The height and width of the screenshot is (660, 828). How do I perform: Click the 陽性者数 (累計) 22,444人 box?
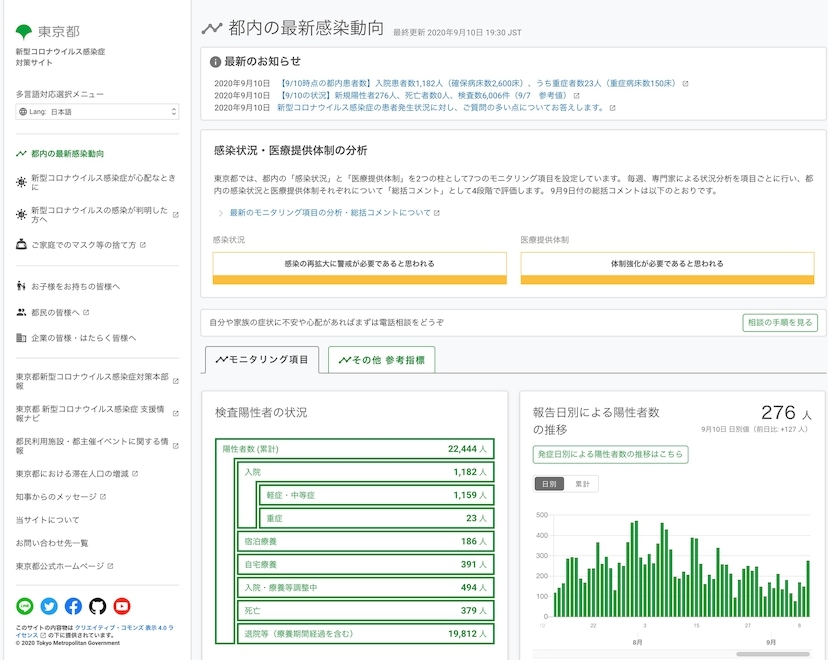355,449
